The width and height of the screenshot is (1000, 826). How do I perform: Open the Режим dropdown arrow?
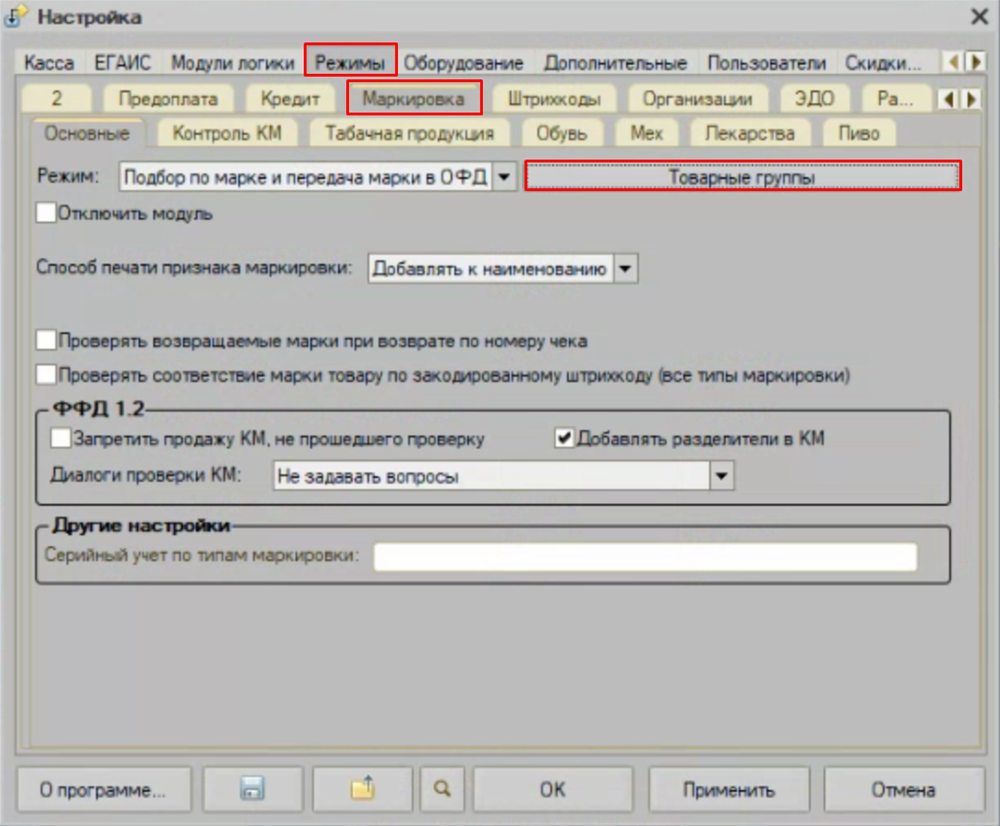pos(504,177)
